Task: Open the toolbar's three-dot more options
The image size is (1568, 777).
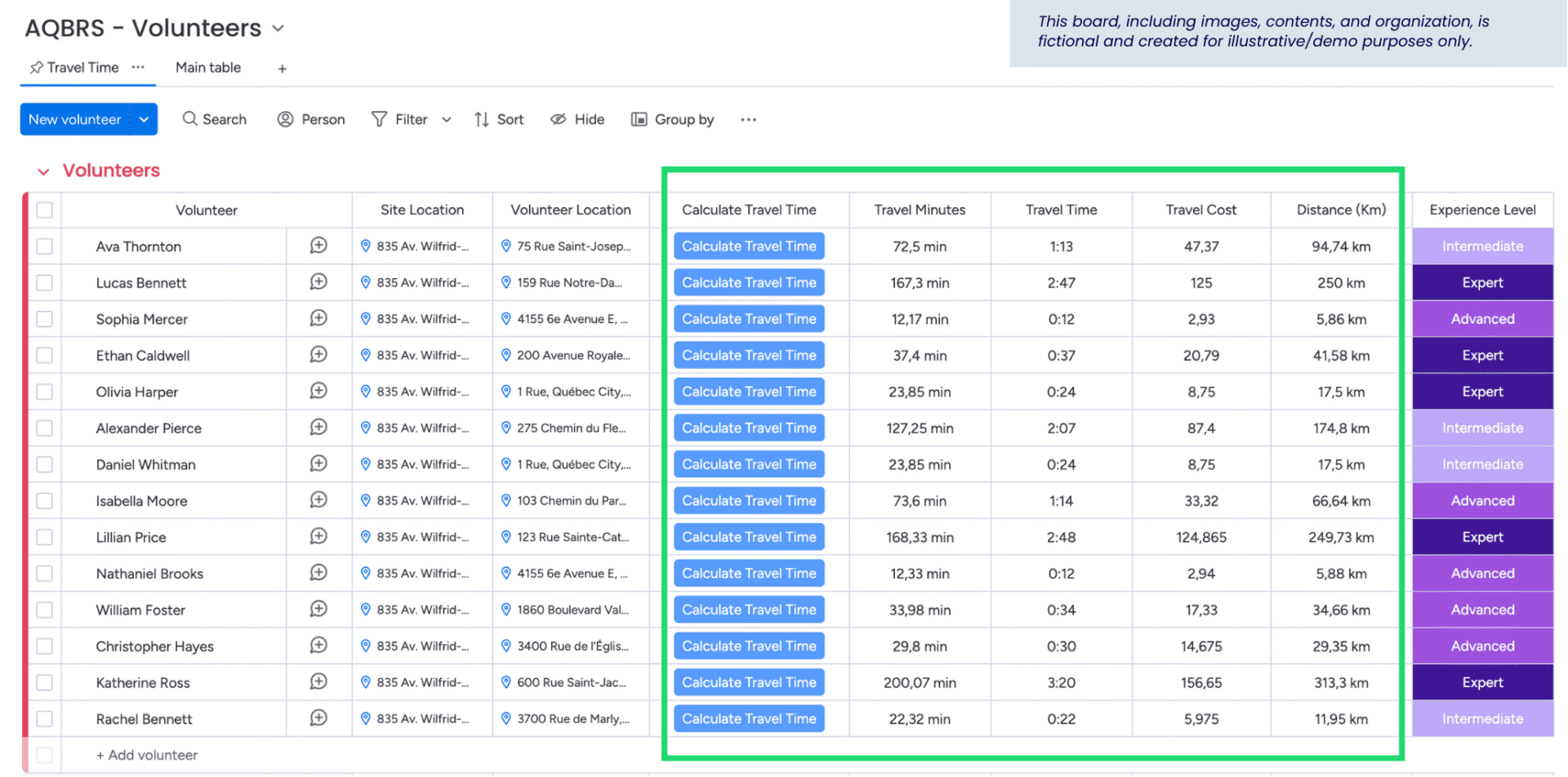Action: point(748,119)
